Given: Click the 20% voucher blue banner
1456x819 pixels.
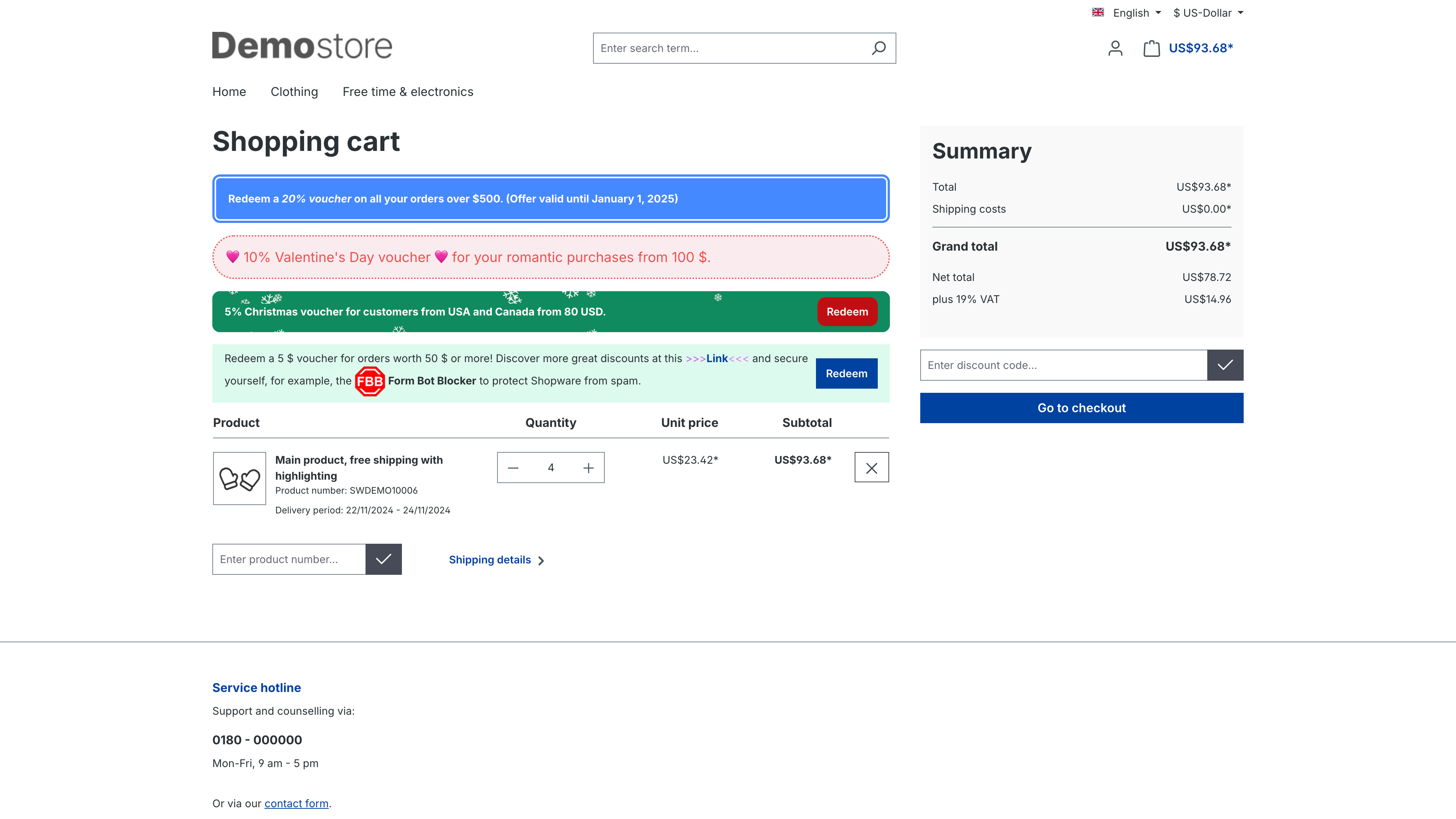Looking at the screenshot, I should point(551,199).
